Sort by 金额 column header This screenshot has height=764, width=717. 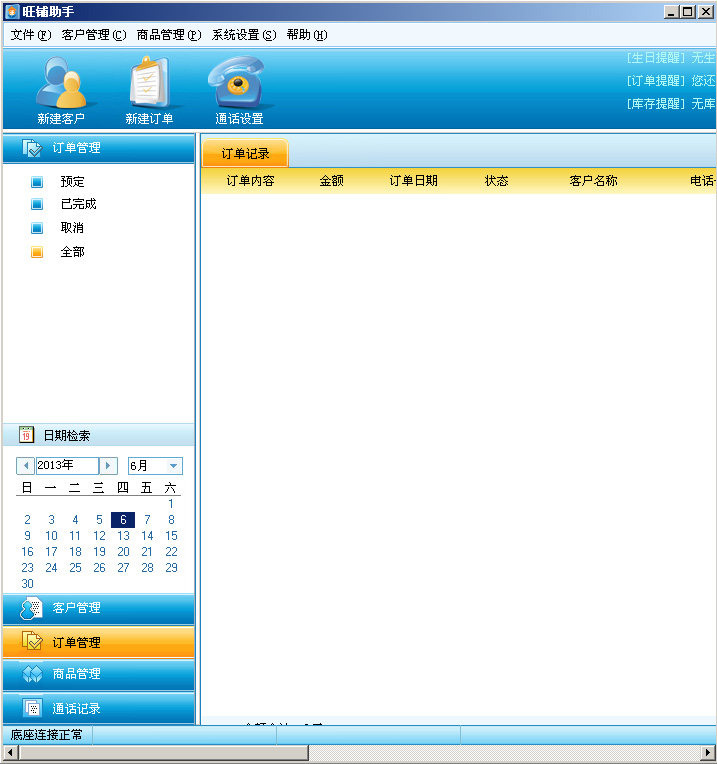331,181
